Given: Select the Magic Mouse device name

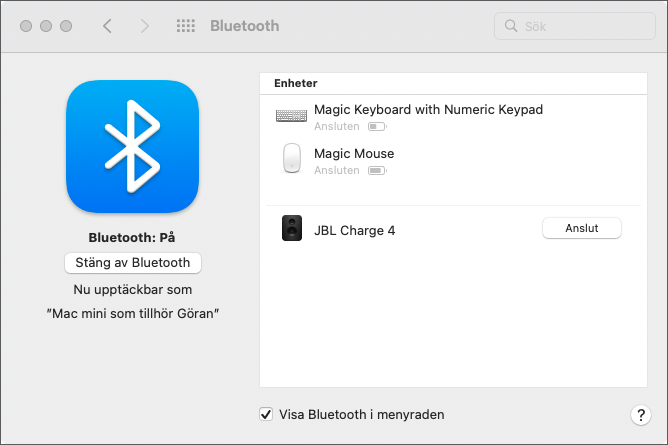Looking at the screenshot, I should [x=354, y=153].
